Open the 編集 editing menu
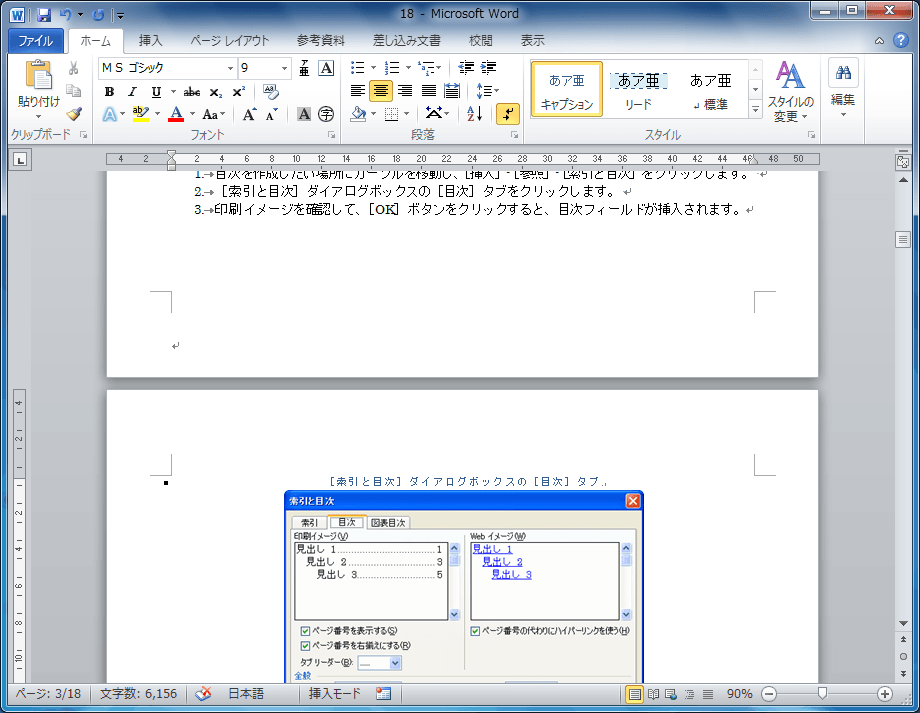920x713 pixels. click(843, 88)
